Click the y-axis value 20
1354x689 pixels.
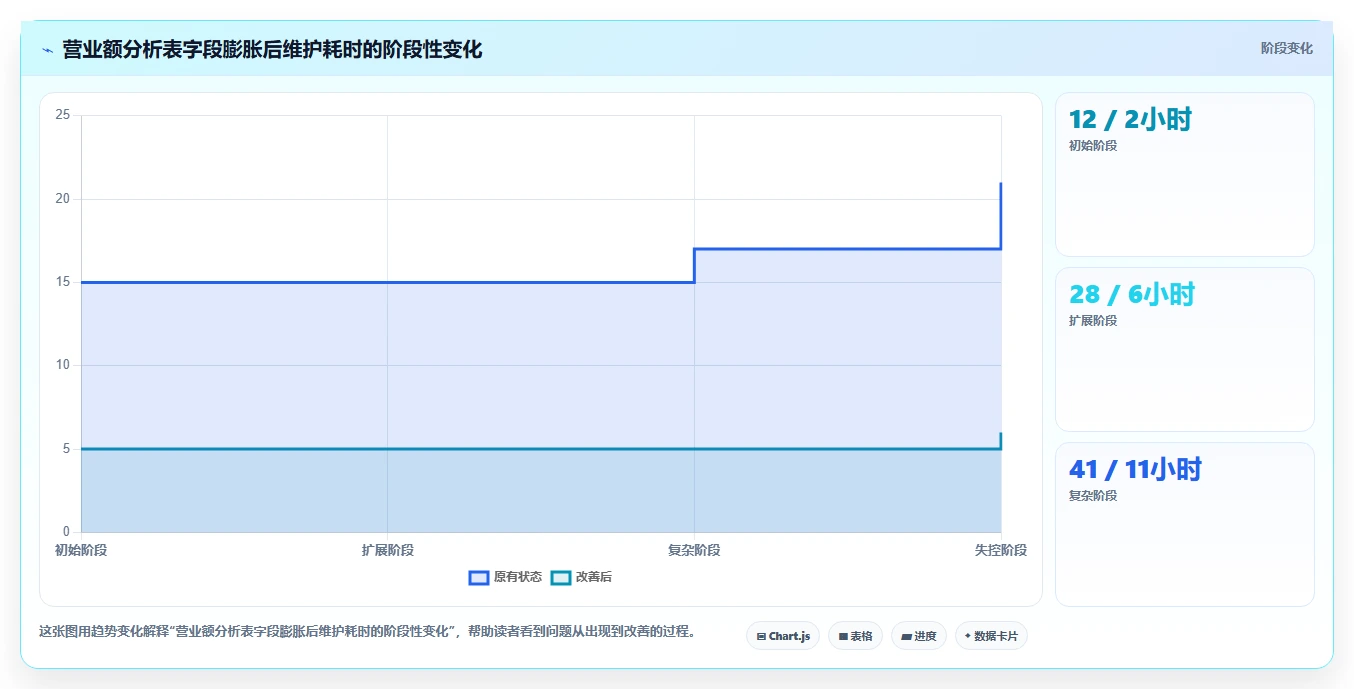pos(63,199)
